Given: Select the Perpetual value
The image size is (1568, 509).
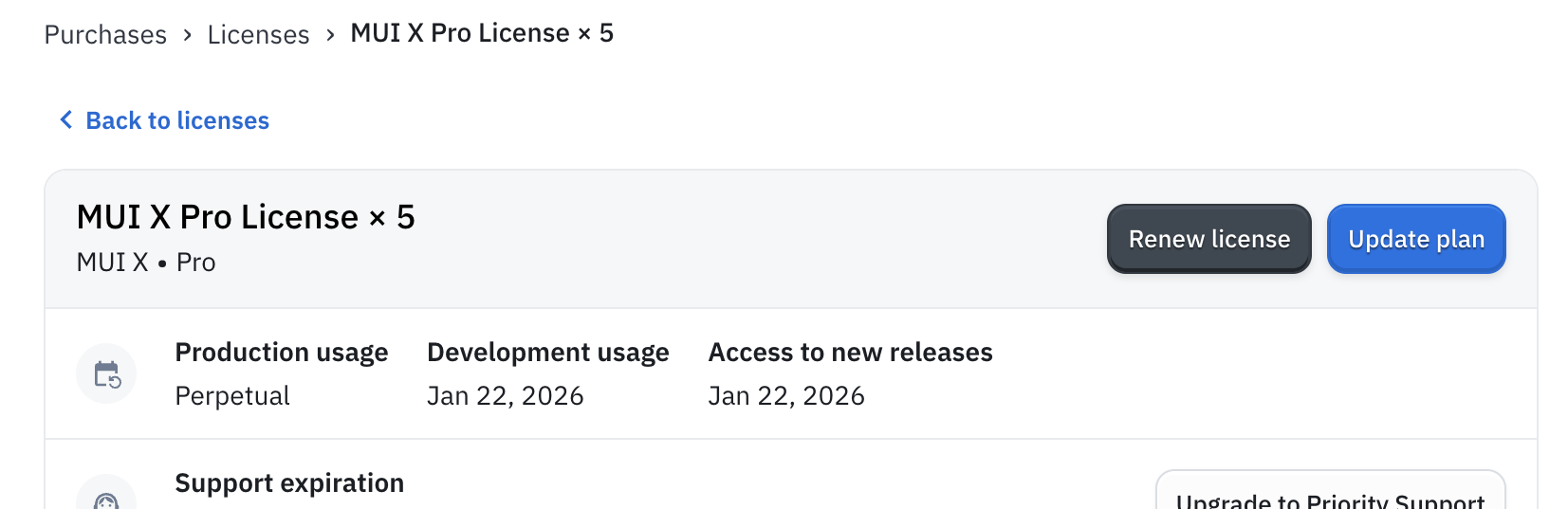Looking at the screenshot, I should pos(232,396).
